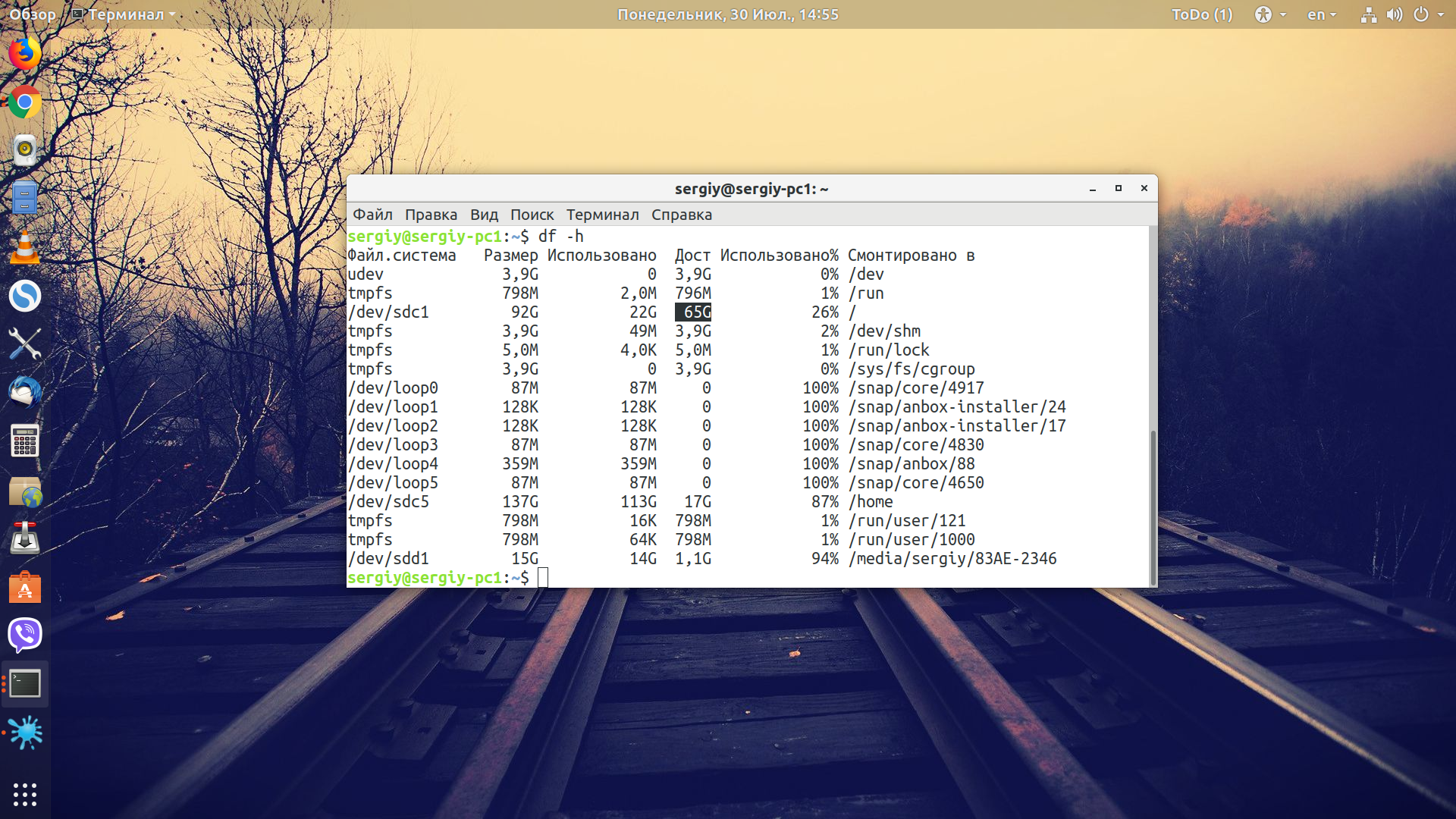Open the ToDo (1) indicator
The height and width of the screenshot is (819, 1456).
pyautogui.click(x=1202, y=14)
